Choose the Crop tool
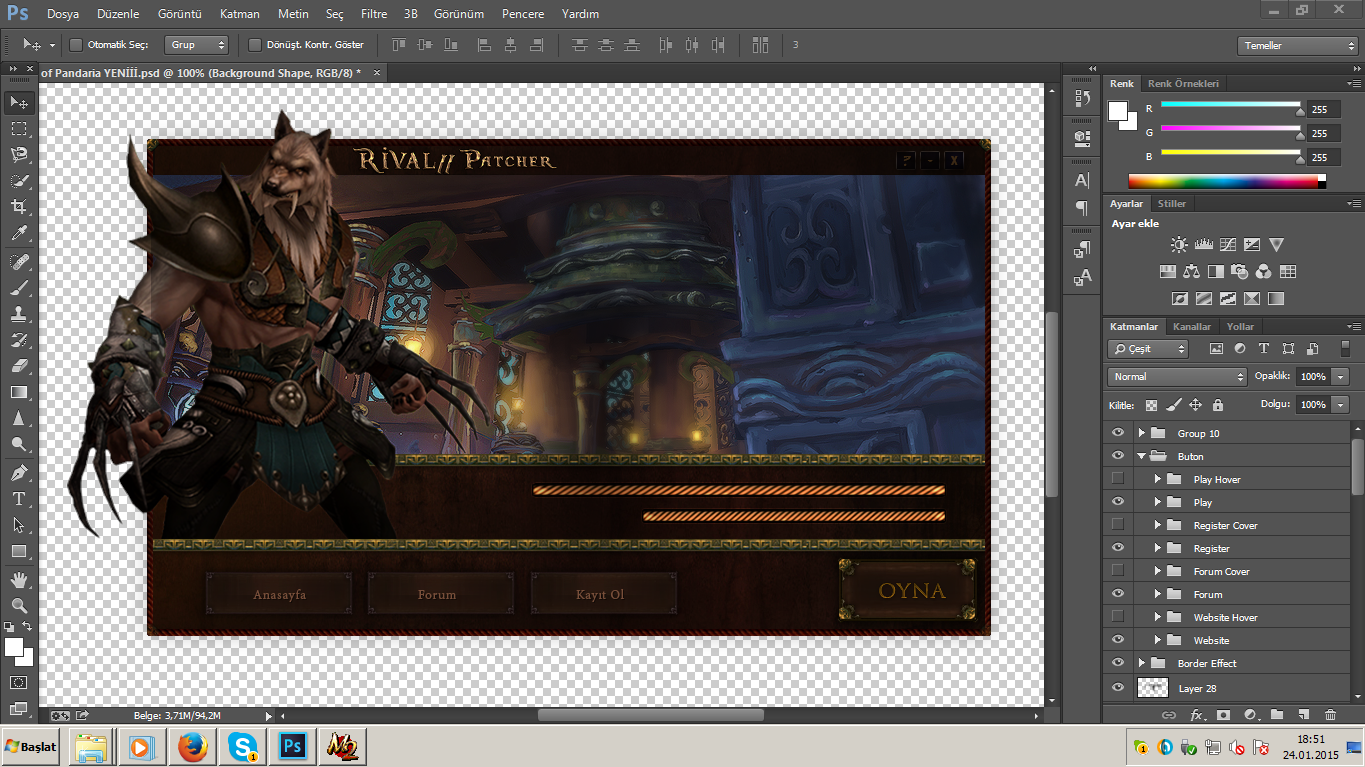Viewport: 1365px width, 767px height. [19, 207]
